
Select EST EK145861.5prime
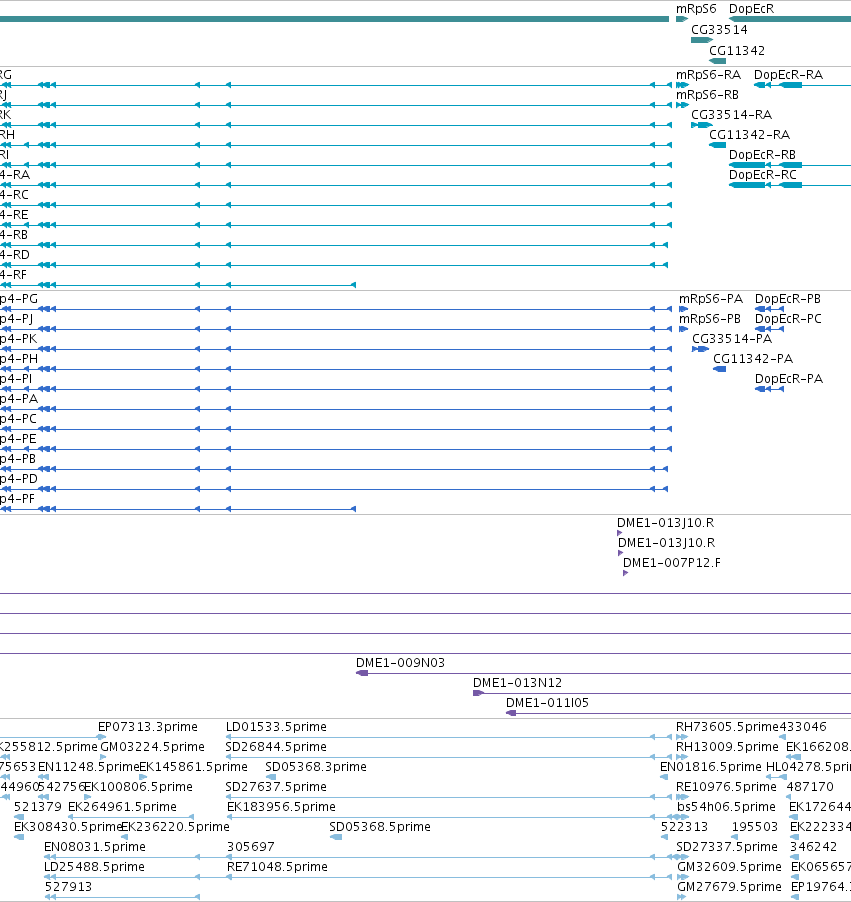[194, 767]
